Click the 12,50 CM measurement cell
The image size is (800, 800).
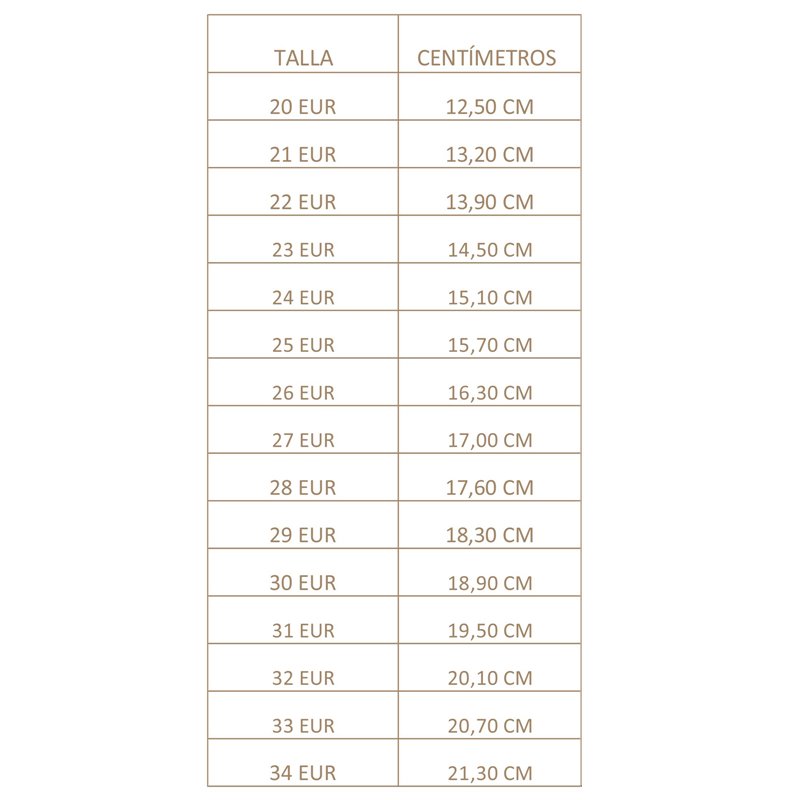pyautogui.click(x=489, y=107)
